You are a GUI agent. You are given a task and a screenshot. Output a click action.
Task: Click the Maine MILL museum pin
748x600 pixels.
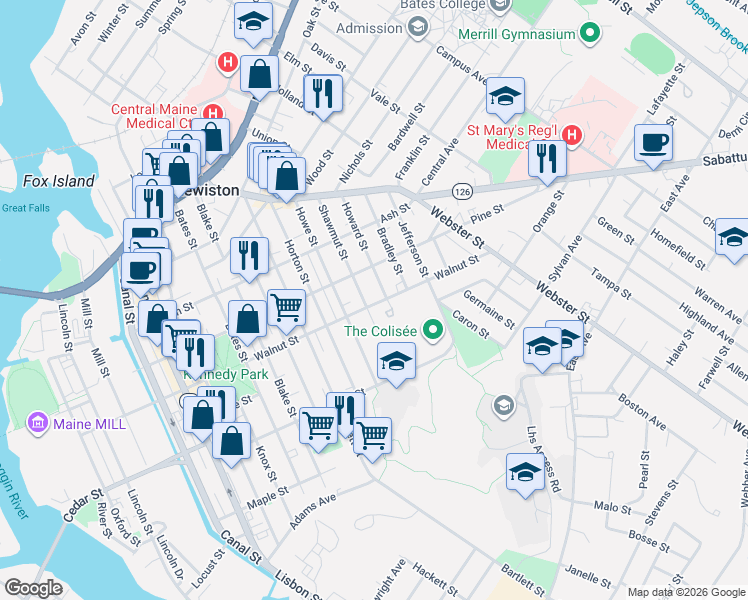[38, 423]
